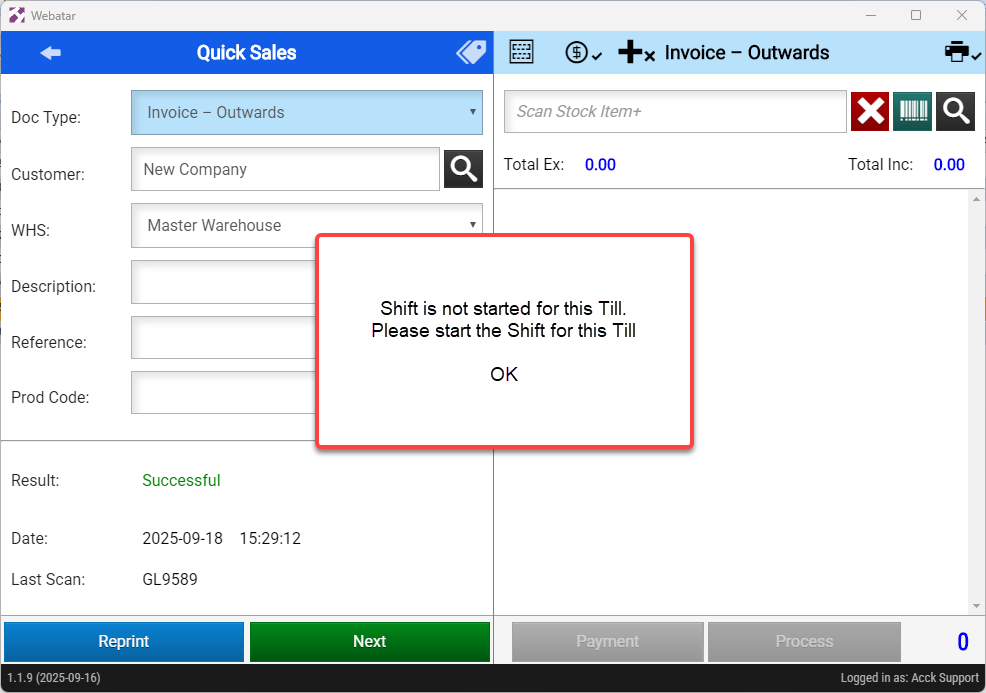Click the item list scrollbar up arrow
Viewport: 986px width, 693px height.
coord(976,199)
